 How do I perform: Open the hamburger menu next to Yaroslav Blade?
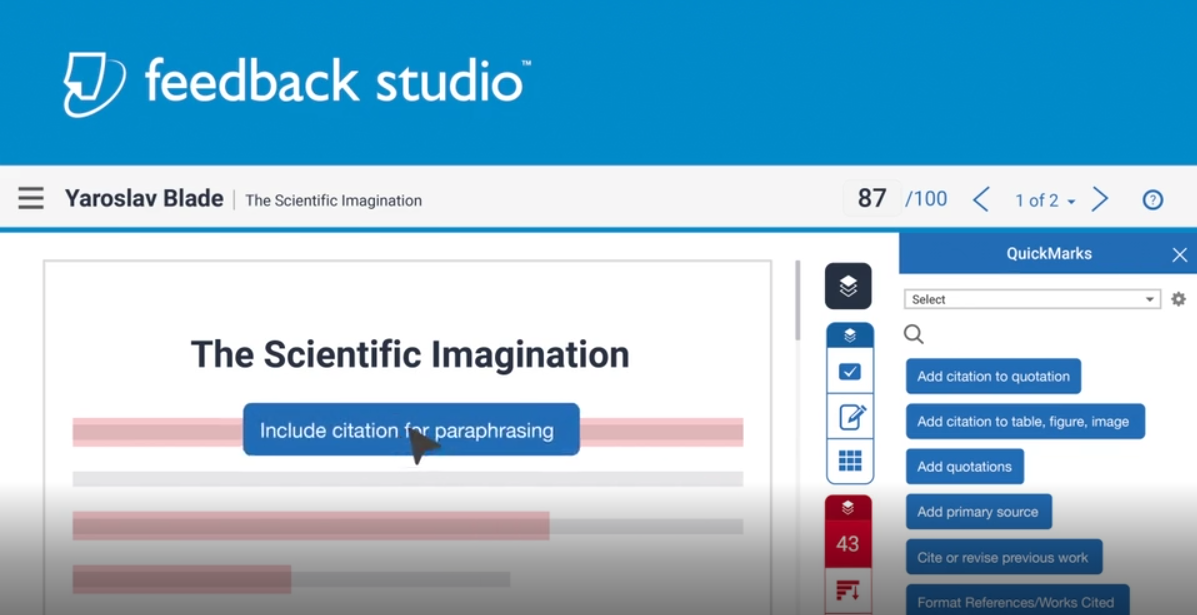(x=31, y=198)
